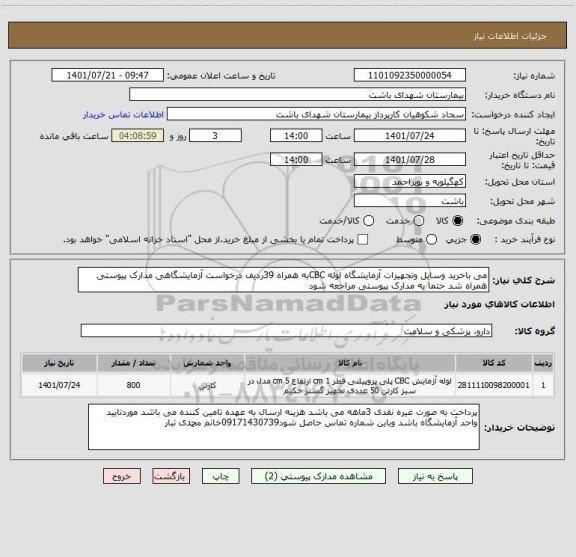The image size is (576, 557).
Task: Select the کالا/خدمت radio button
Action: 368,220
